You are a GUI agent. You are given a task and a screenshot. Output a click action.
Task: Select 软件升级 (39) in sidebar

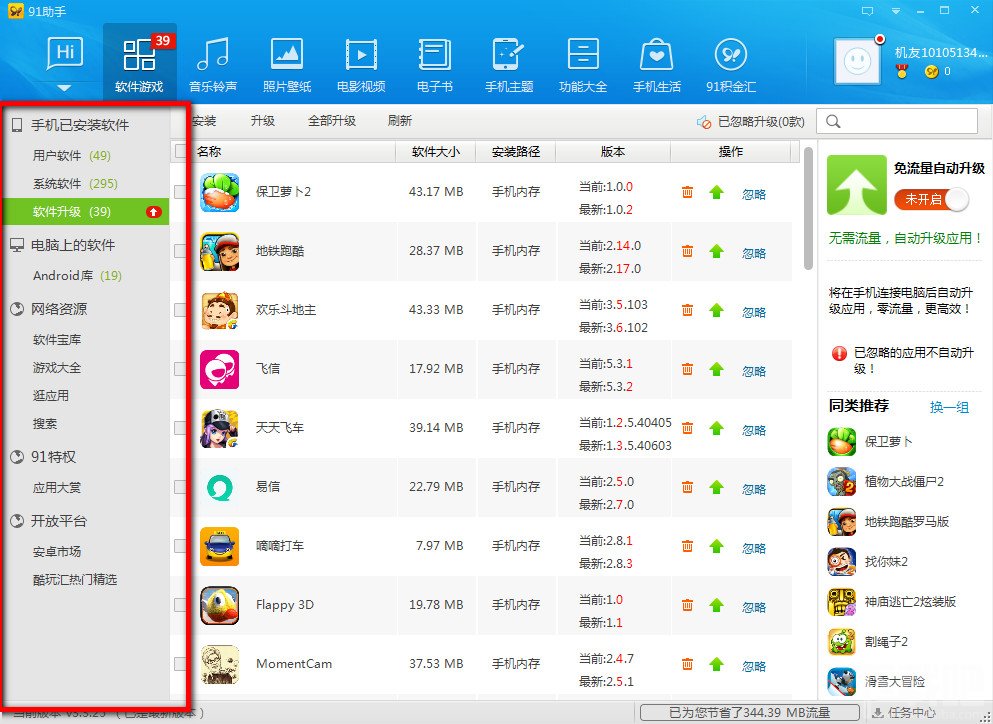(x=86, y=212)
